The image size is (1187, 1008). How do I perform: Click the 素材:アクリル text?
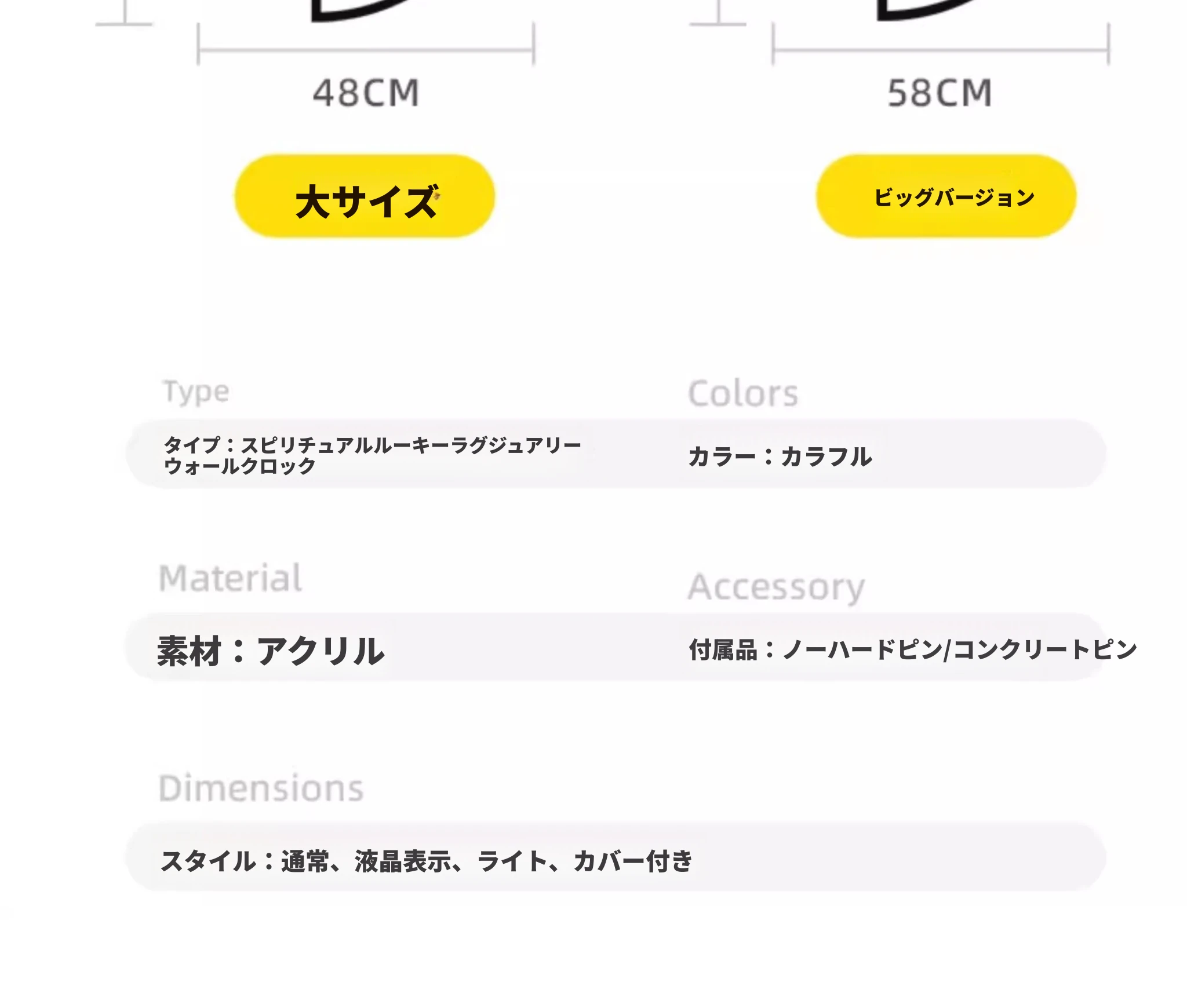tap(271, 651)
